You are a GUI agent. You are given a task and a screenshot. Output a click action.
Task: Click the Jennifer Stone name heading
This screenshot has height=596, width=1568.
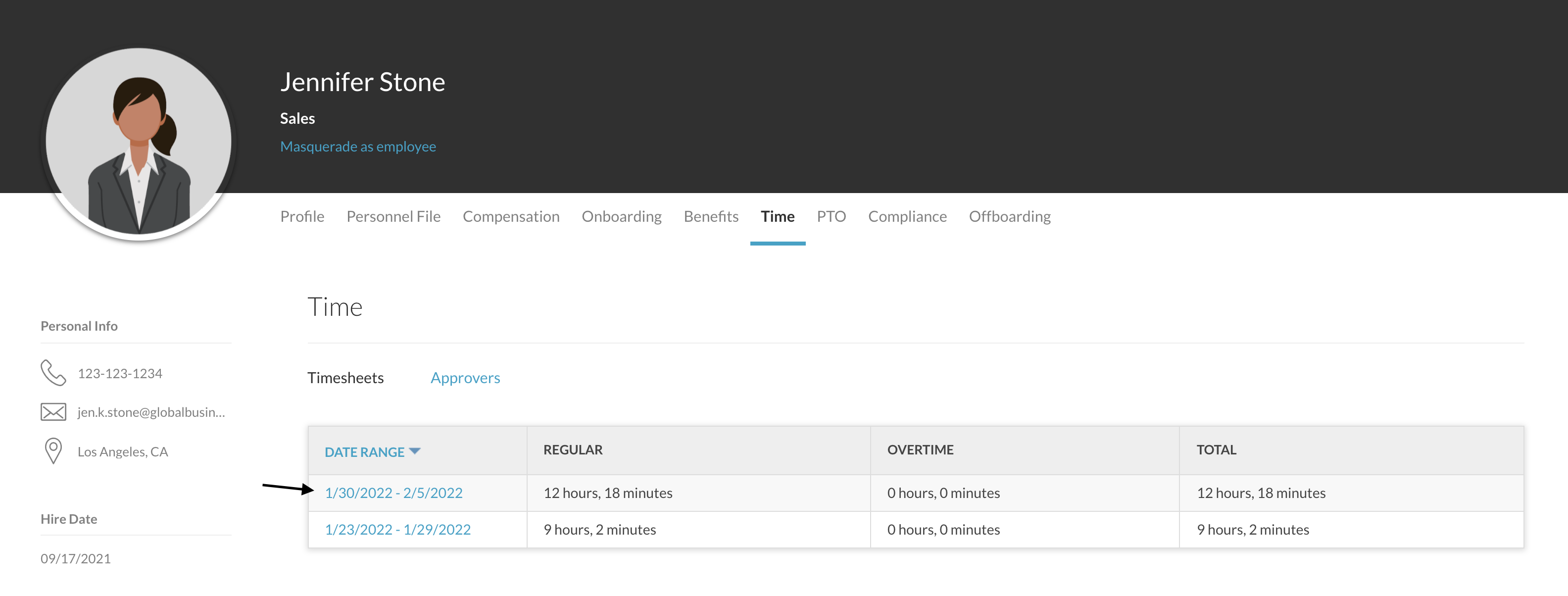click(x=362, y=82)
